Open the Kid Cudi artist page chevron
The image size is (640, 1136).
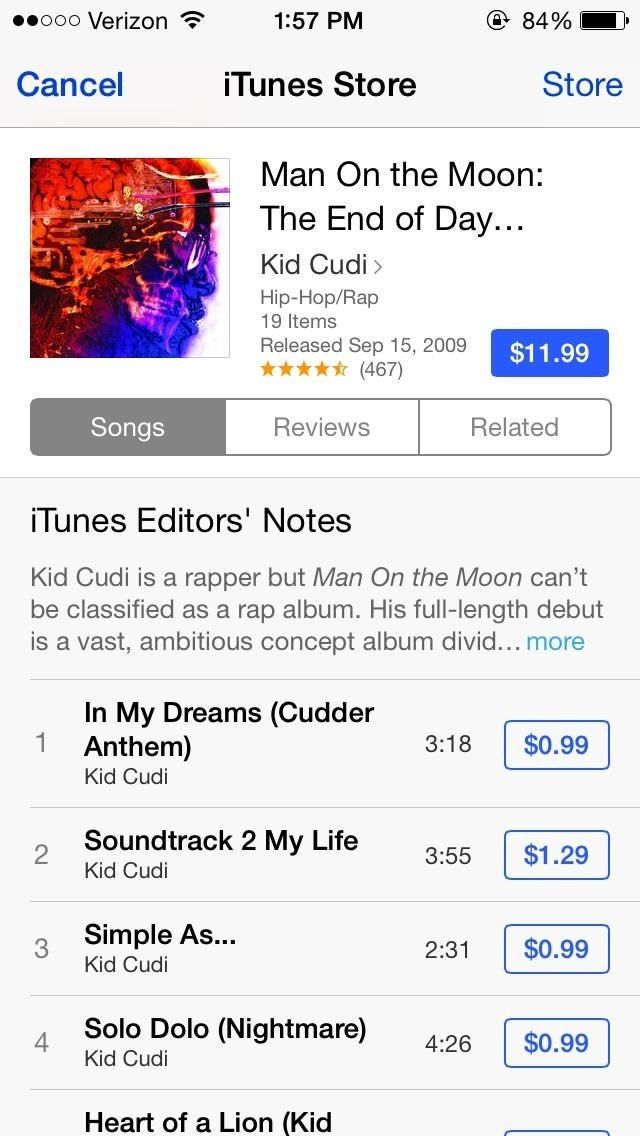click(x=377, y=267)
